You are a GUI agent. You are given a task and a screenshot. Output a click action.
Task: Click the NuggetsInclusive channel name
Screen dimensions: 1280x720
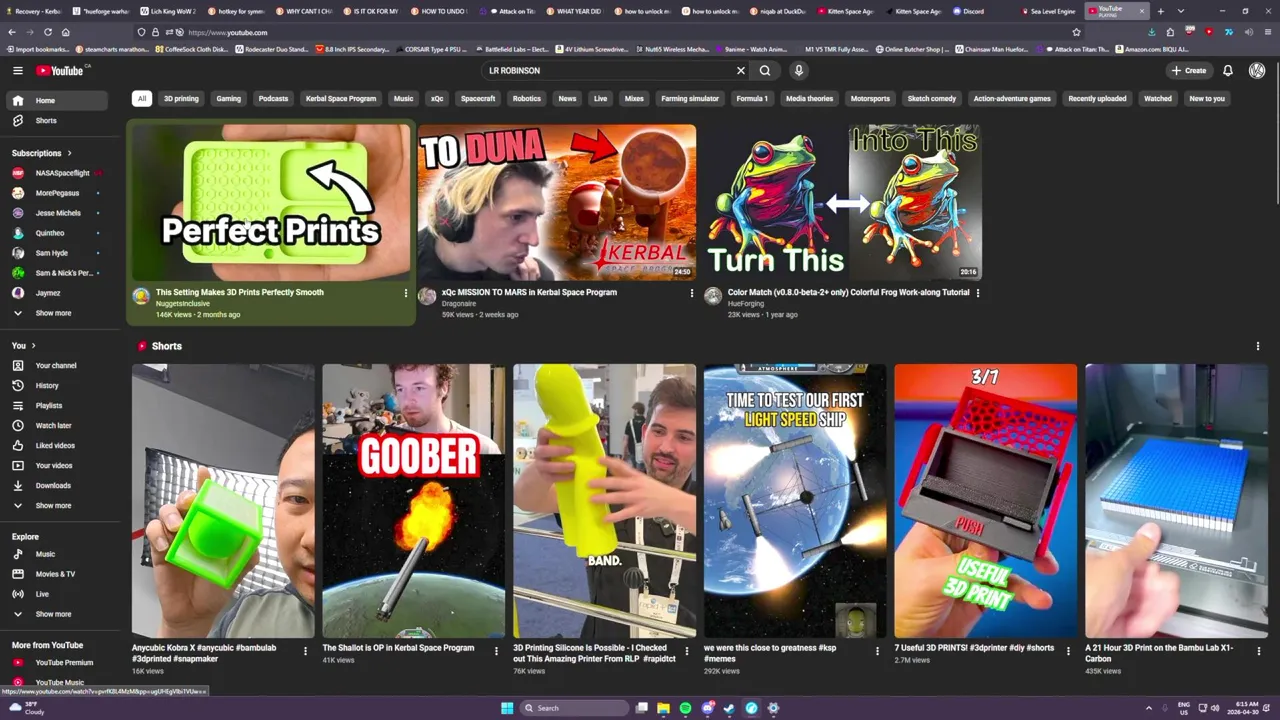183,304
